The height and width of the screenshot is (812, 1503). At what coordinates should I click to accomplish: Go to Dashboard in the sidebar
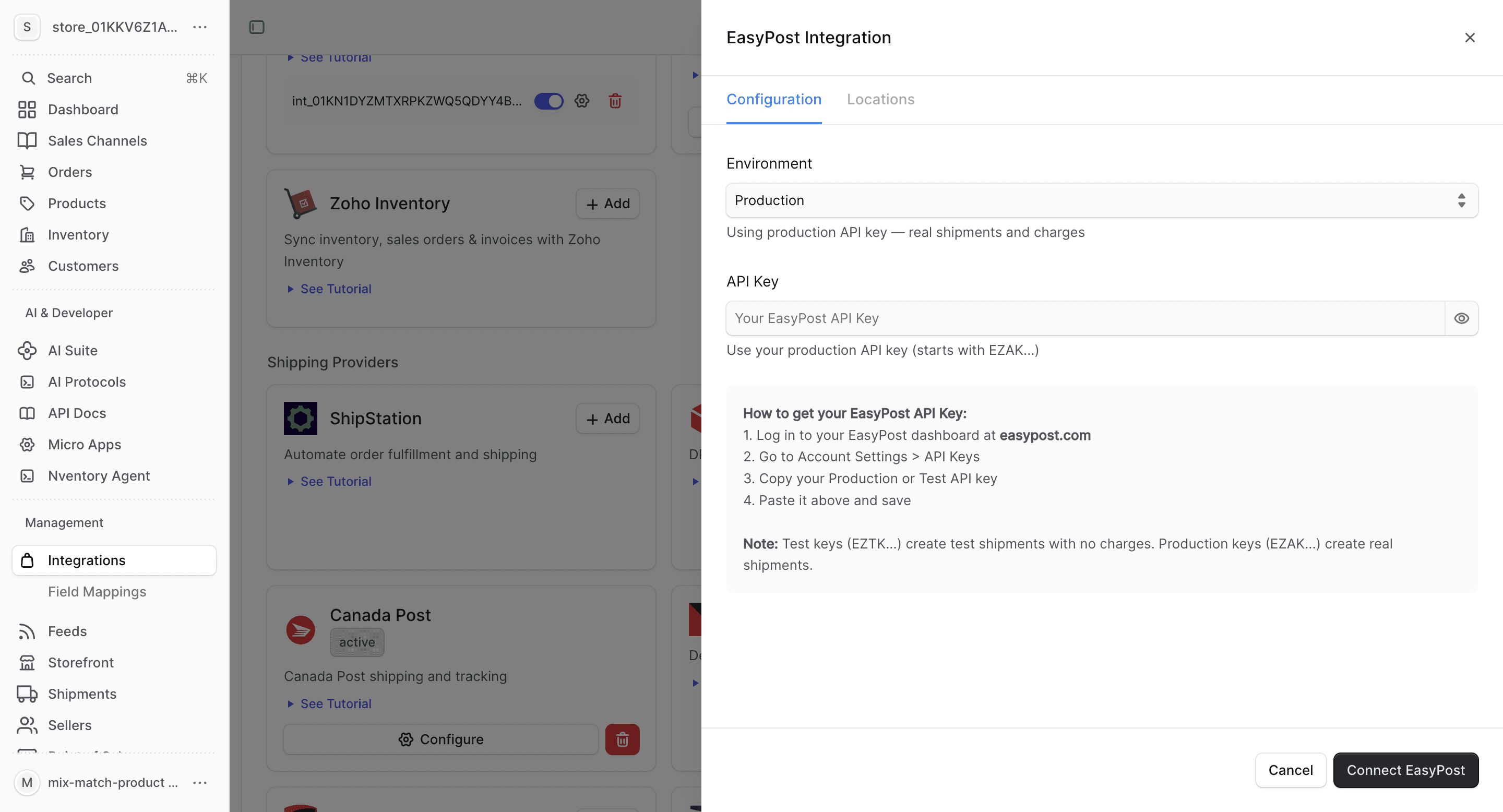pyautogui.click(x=114, y=110)
